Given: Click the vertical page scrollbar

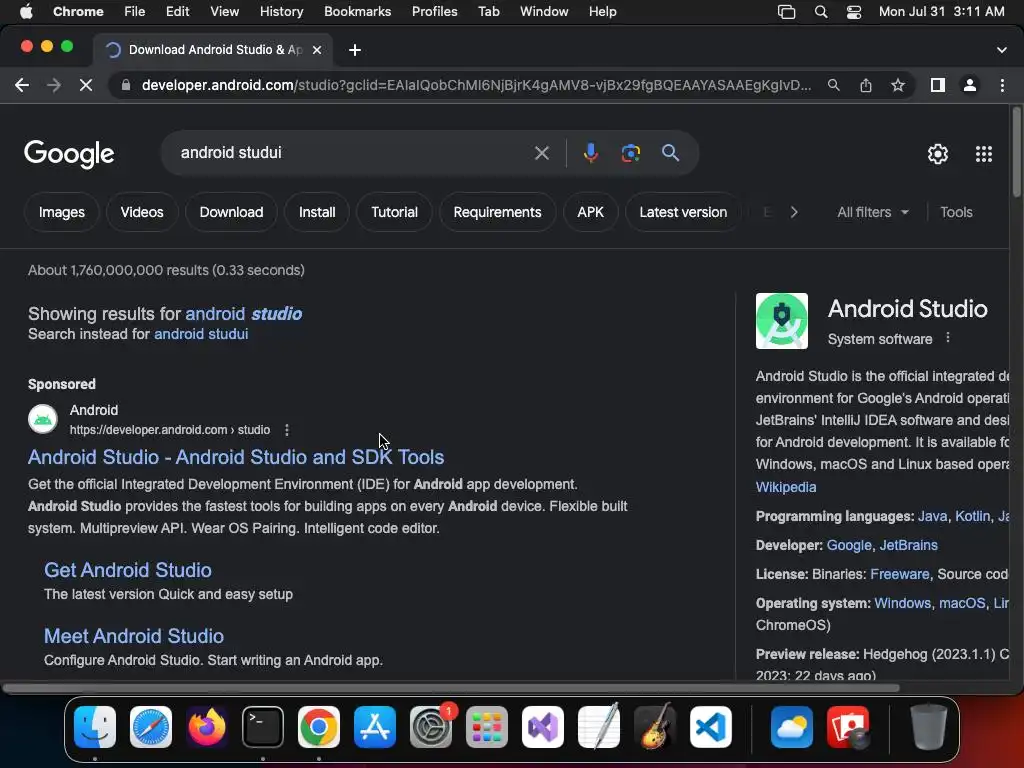Looking at the screenshot, I should (1016, 152).
